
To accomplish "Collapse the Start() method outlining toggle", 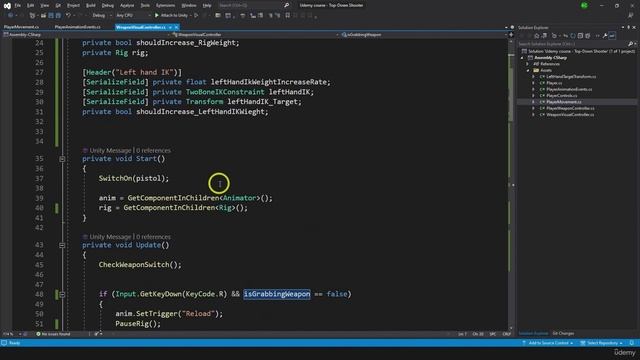I will tap(62, 159).
